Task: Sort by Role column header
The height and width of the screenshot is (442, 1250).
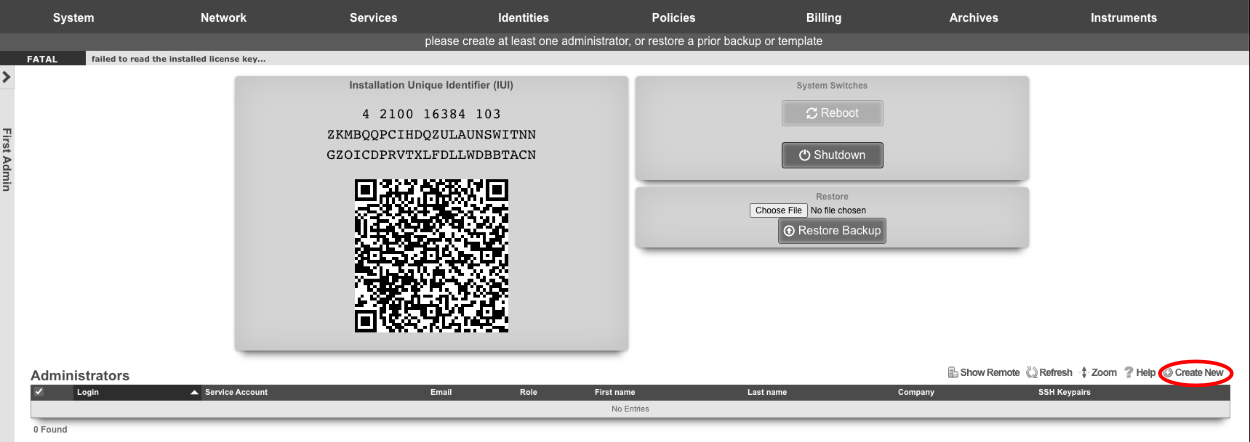Action: [x=529, y=392]
